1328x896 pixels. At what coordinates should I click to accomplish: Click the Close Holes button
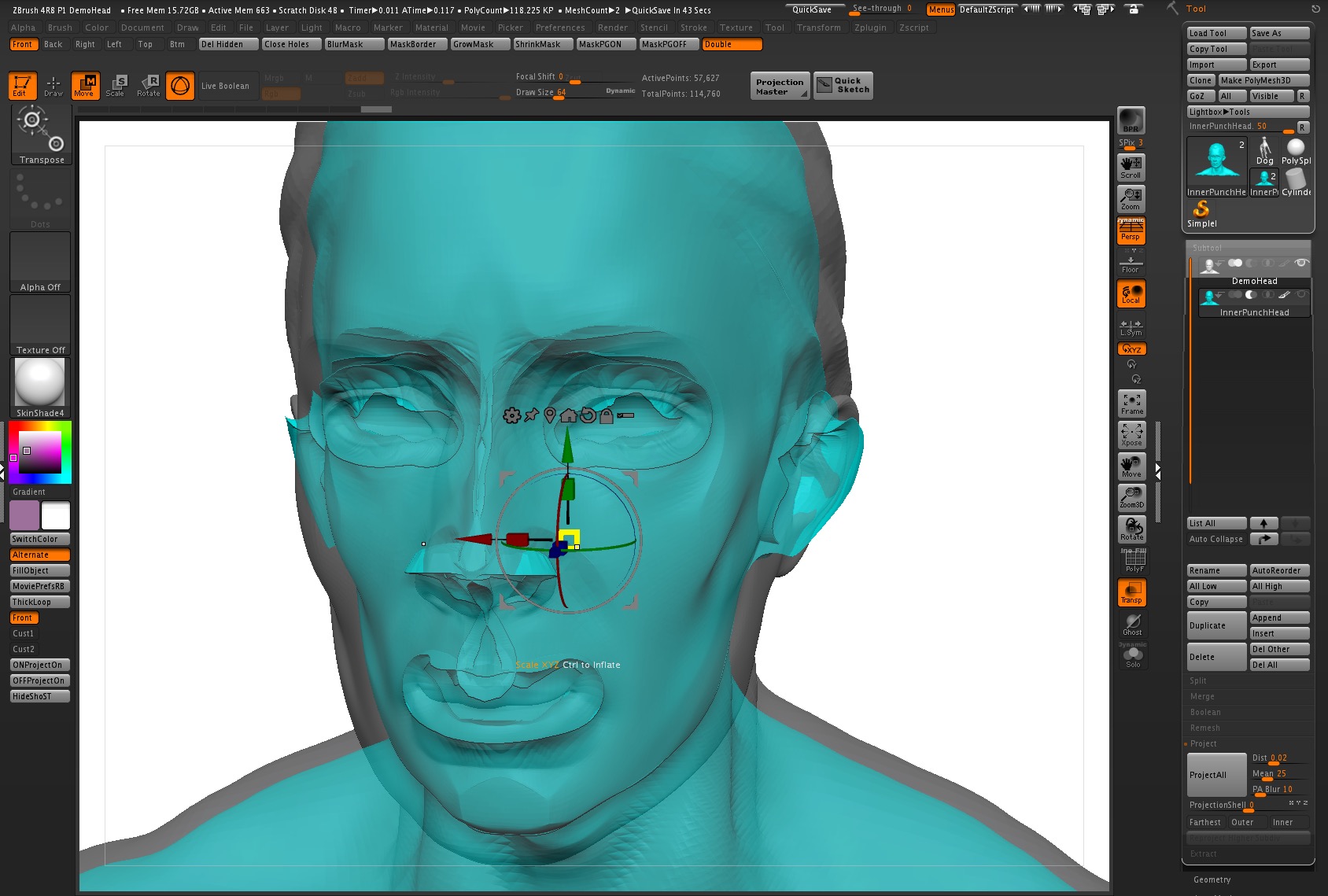click(291, 44)
